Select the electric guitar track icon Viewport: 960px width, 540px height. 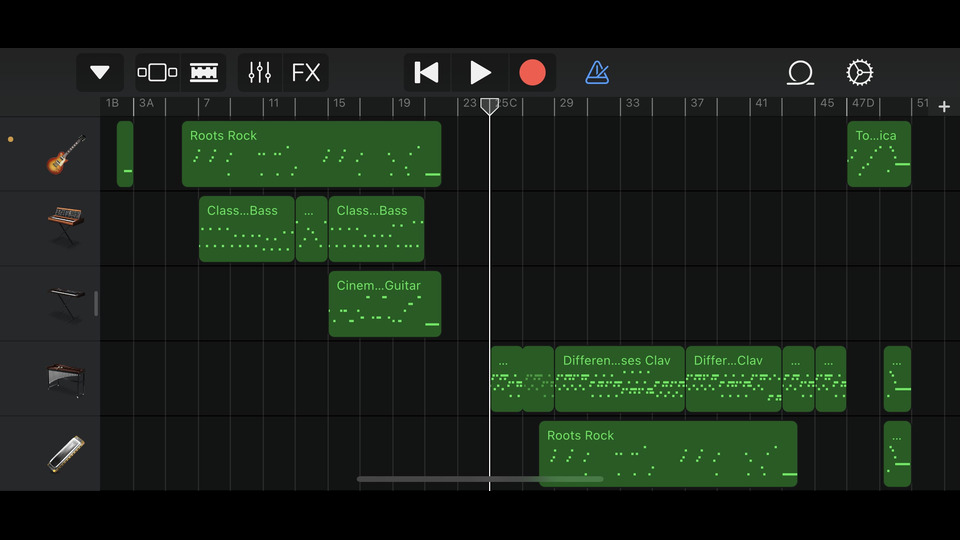(66, 154)
